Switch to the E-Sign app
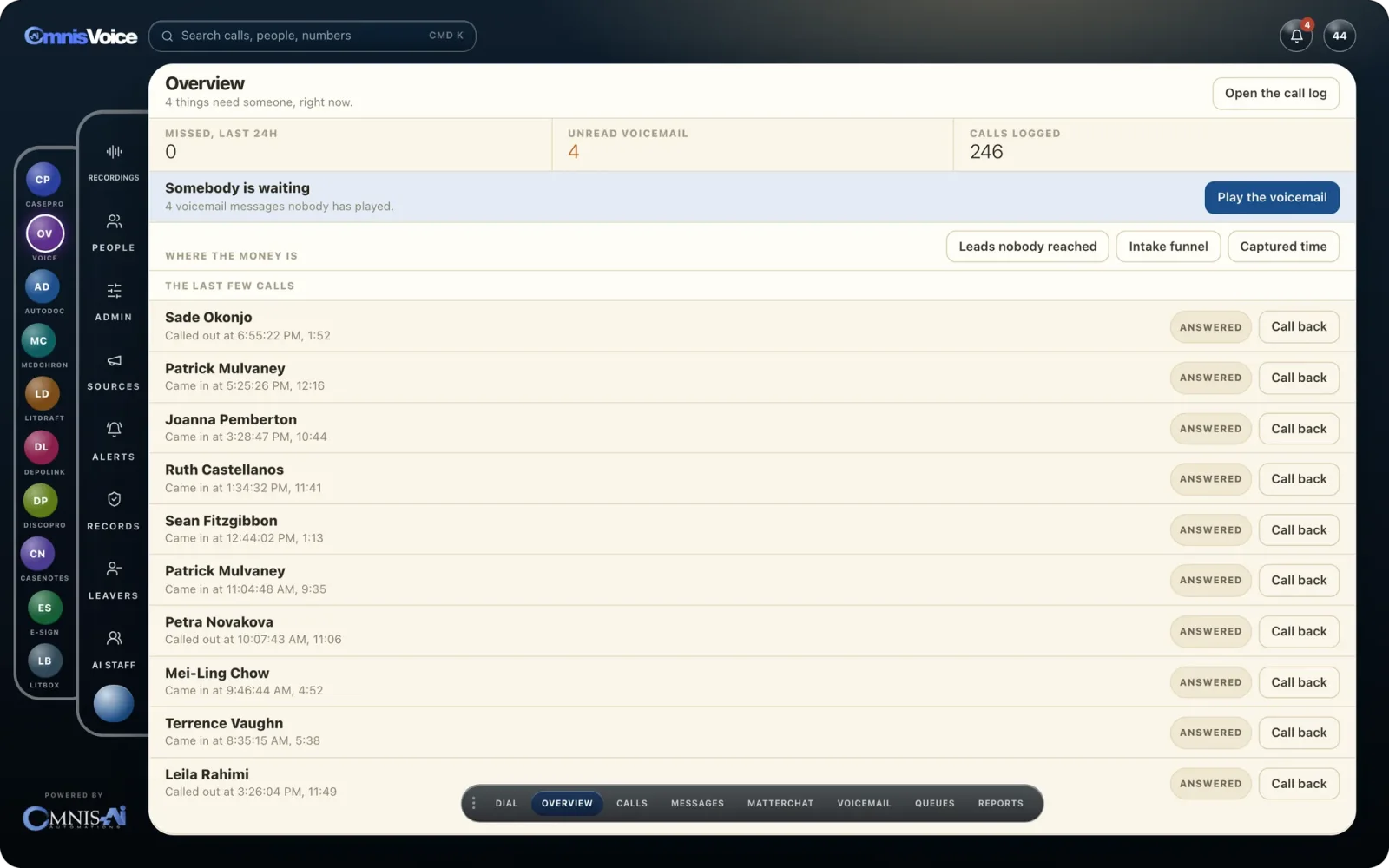This screenshot has height=868, width=1389. click(x=44, y=608)
